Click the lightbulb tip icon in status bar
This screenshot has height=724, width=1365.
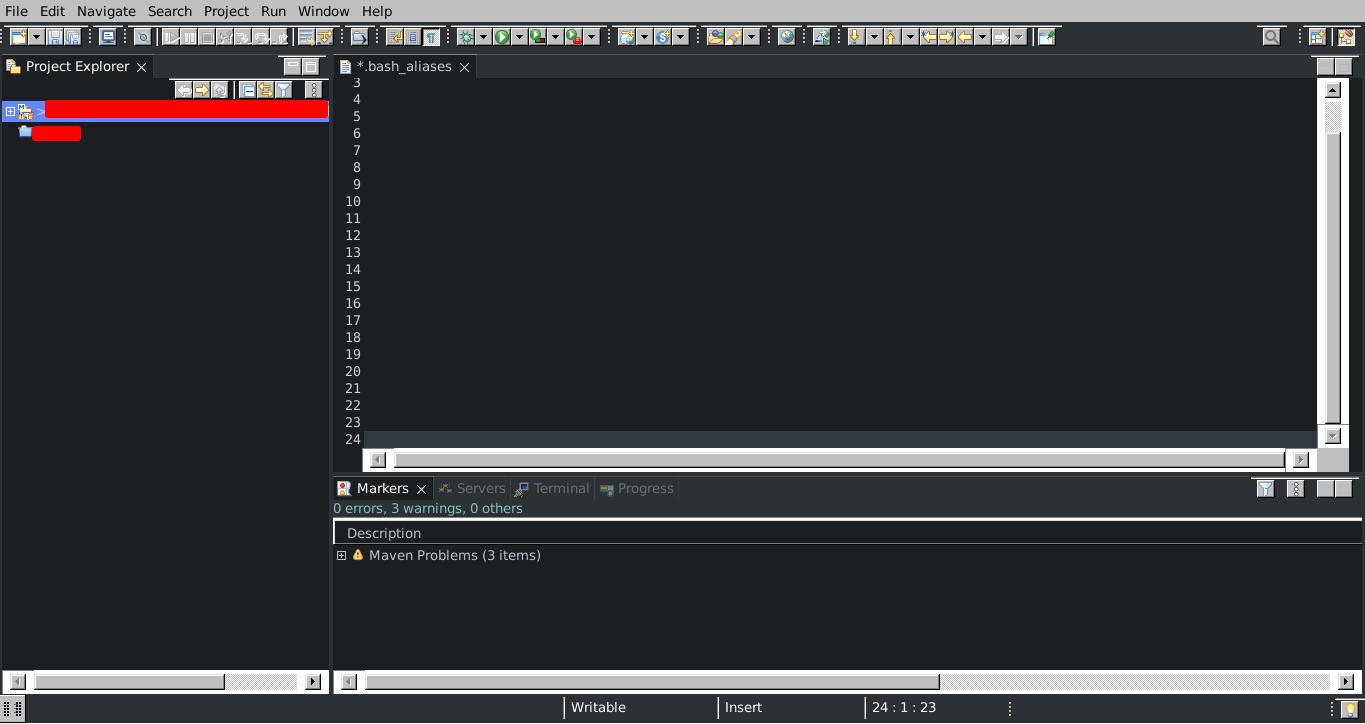tap(1348, 709)
